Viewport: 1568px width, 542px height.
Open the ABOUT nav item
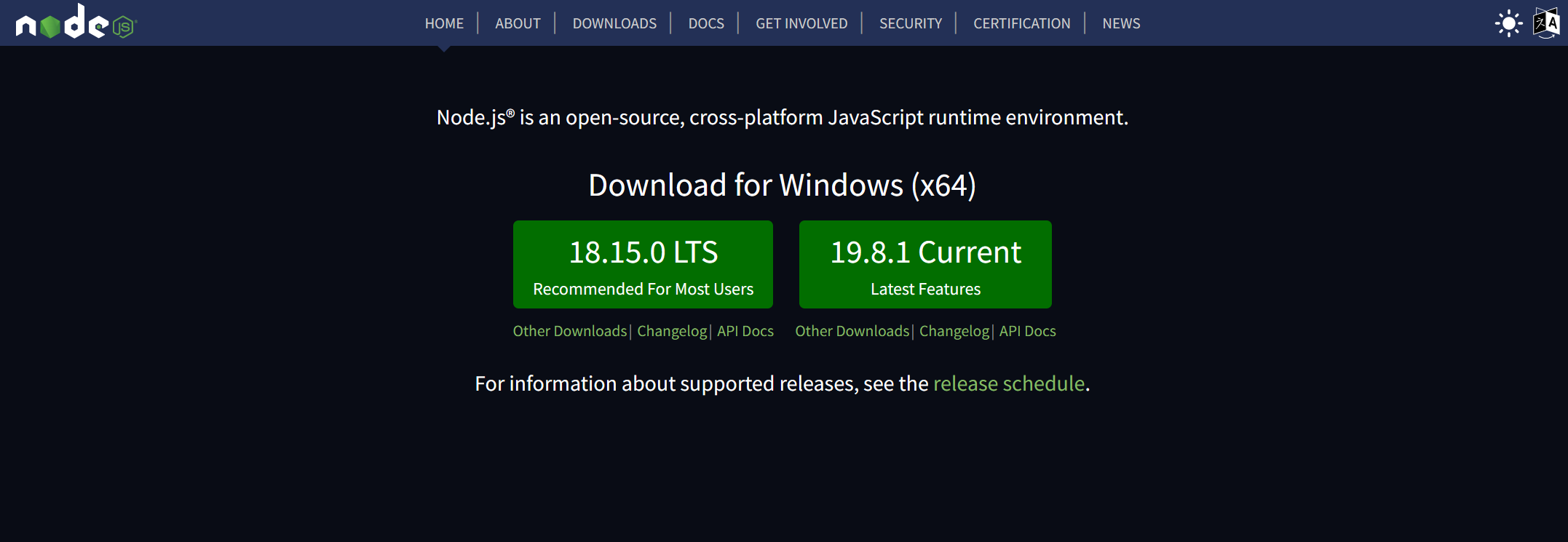click(518, 23)
